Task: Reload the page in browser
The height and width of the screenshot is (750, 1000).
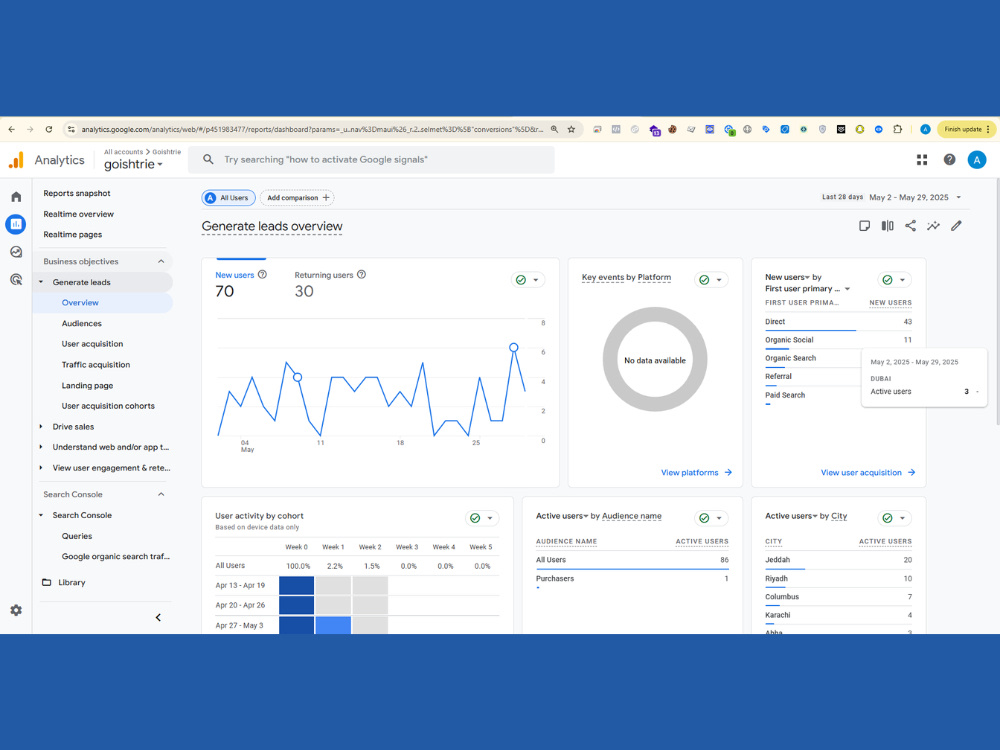Action: pos(48,129)
